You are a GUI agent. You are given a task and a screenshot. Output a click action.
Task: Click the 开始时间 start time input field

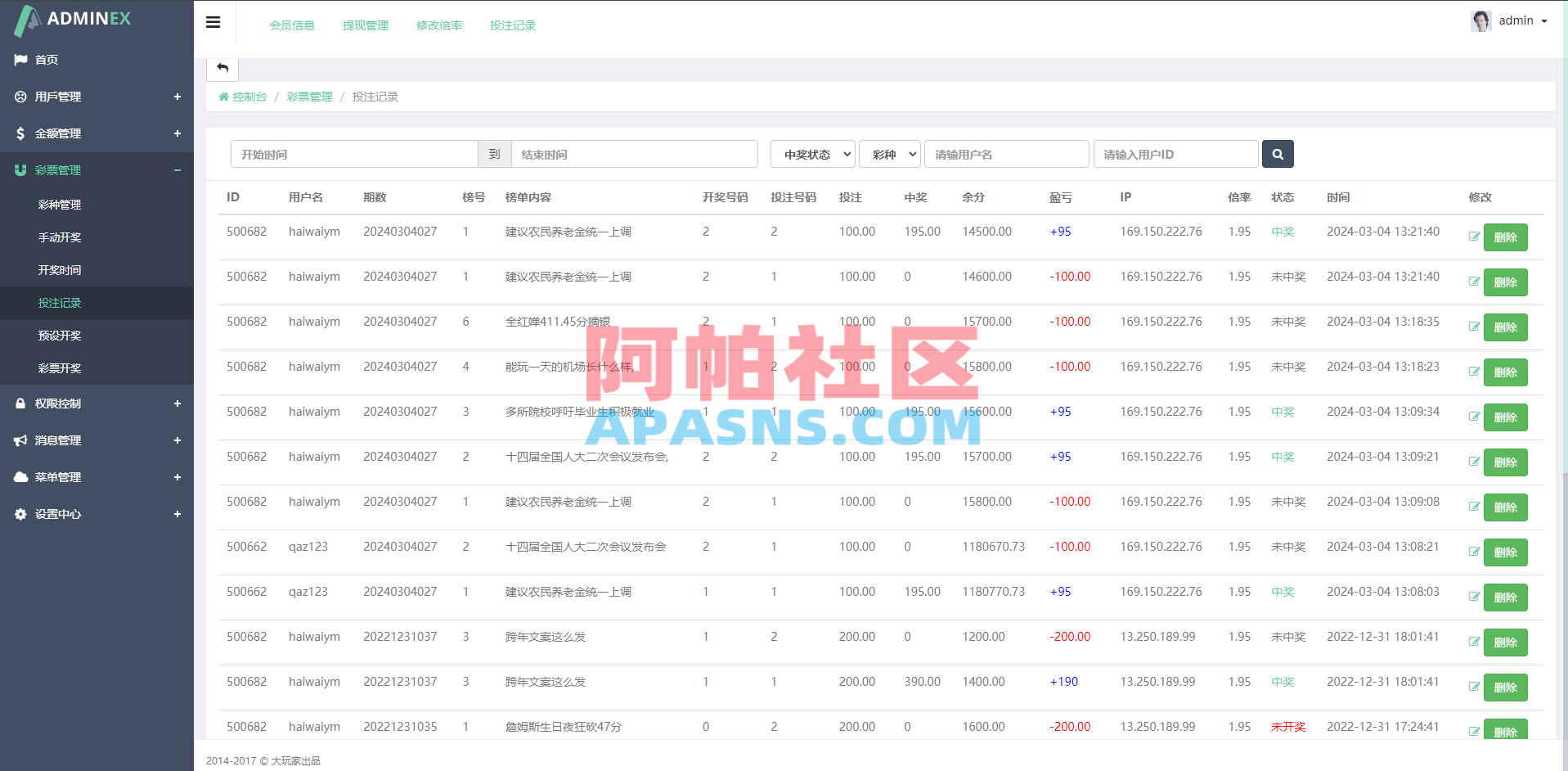pyautogui.click(x=353, y=154)
